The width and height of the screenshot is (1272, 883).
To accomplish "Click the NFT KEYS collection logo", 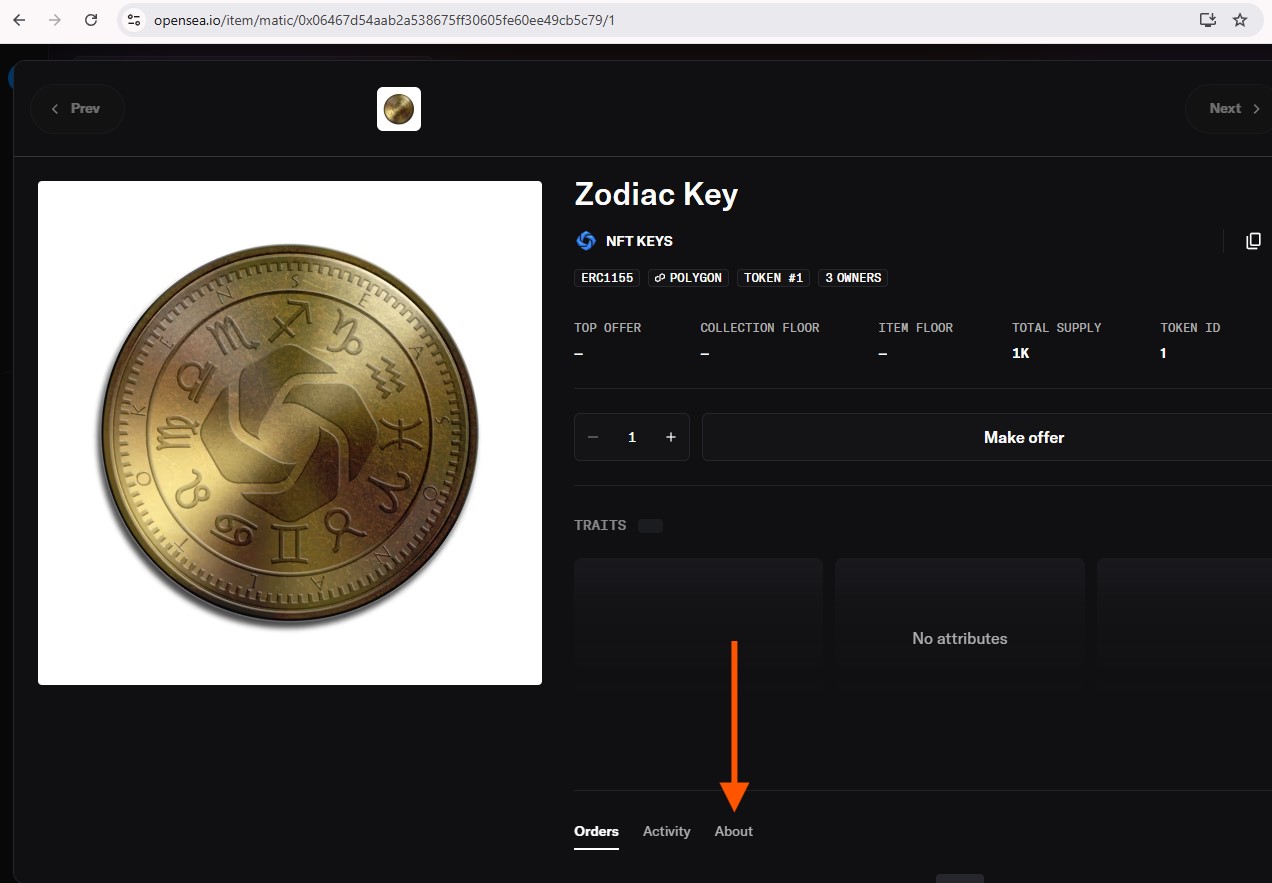I will point(586,241).
